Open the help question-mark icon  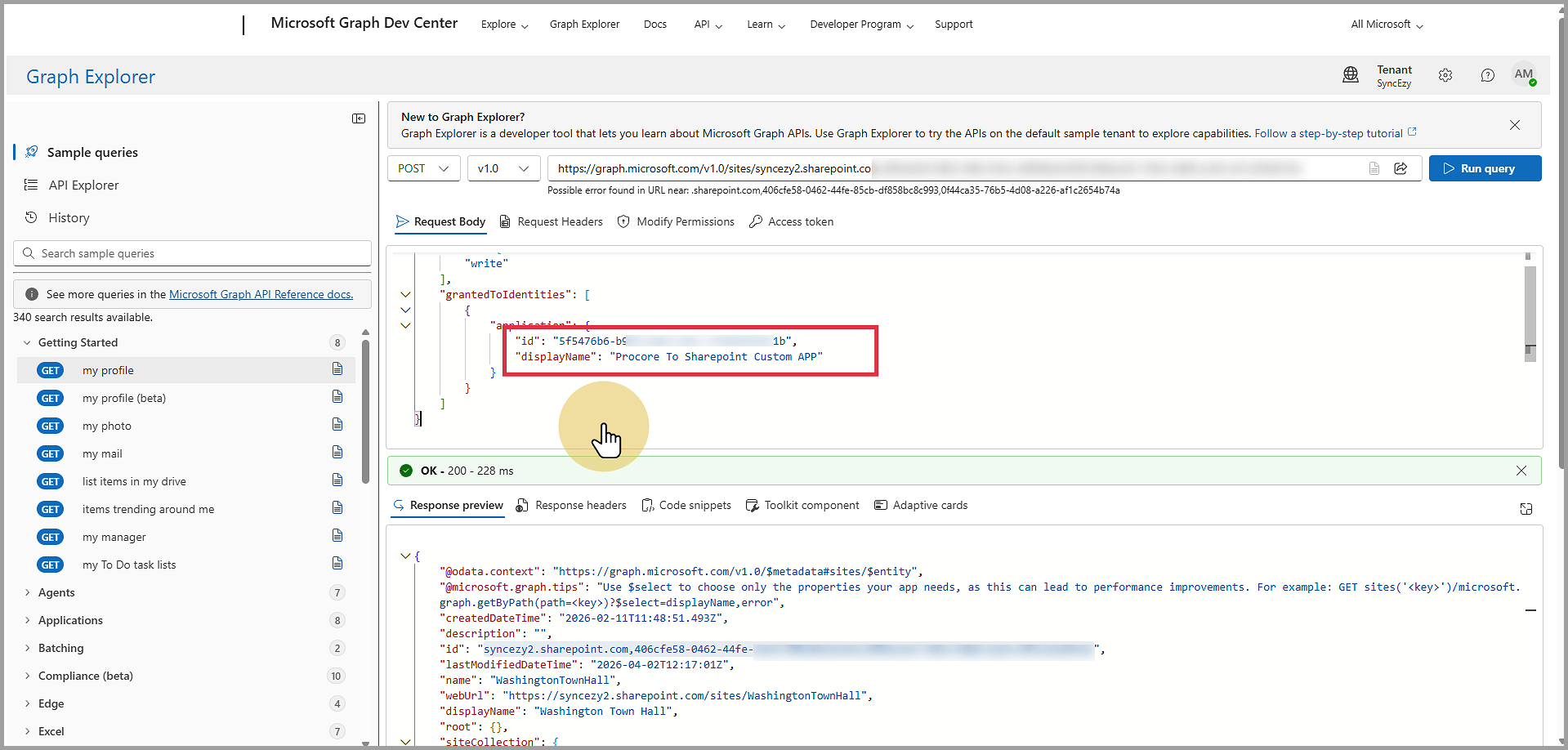click(x=1487, y=74)
